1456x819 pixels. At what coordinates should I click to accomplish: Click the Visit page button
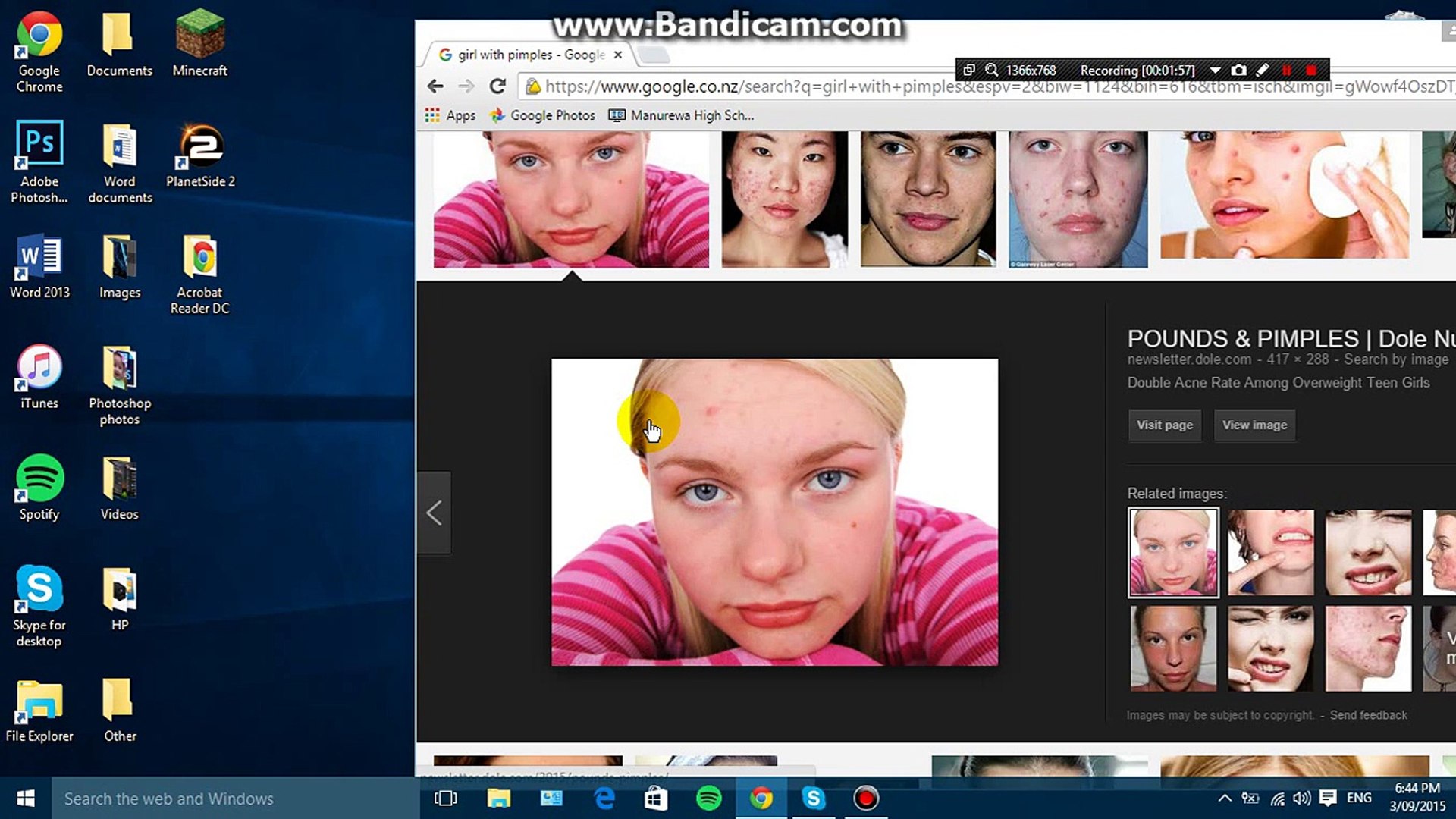pos(1164,425)
